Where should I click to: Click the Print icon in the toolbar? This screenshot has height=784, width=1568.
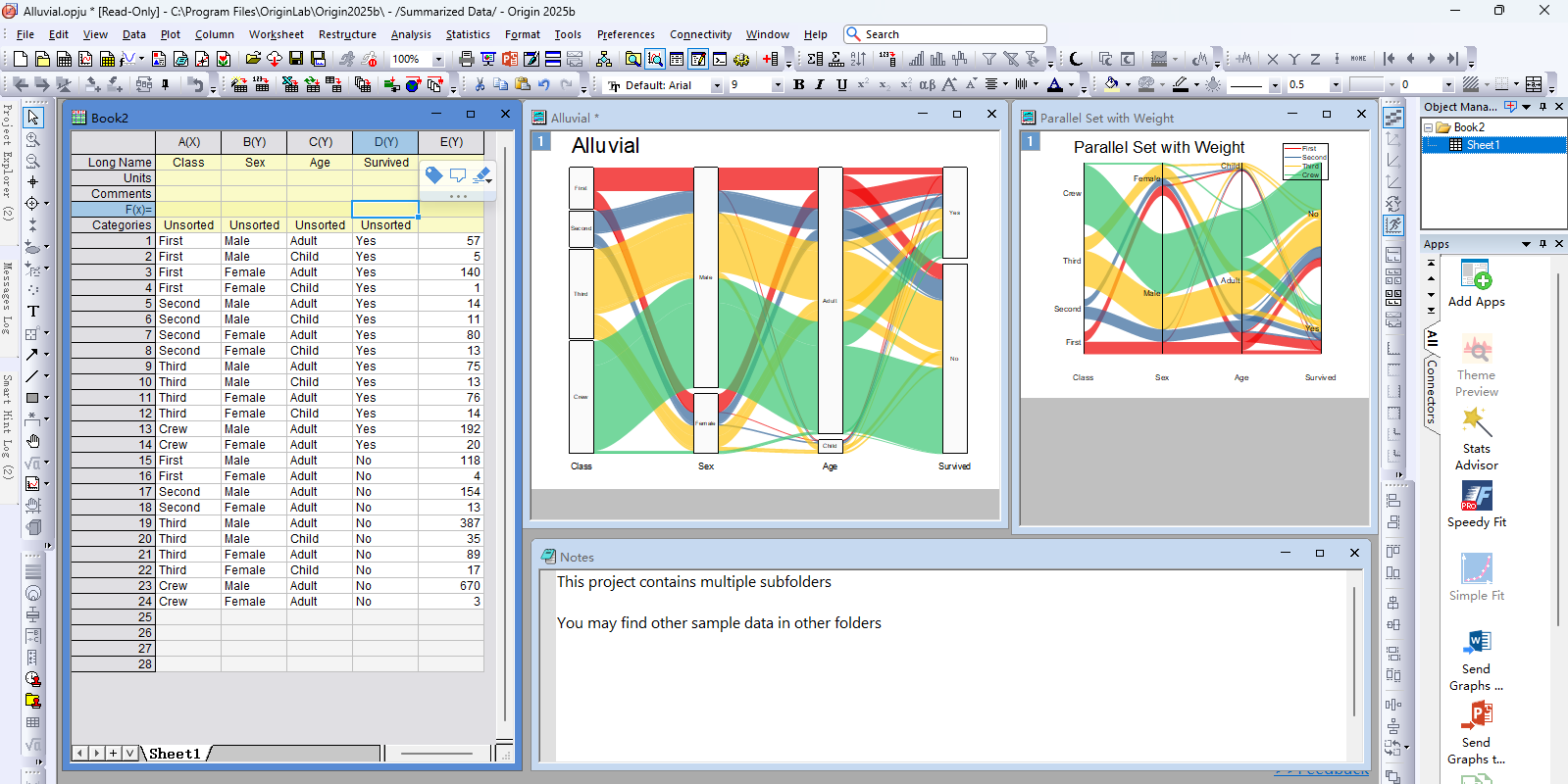click(x=467, y=59)
